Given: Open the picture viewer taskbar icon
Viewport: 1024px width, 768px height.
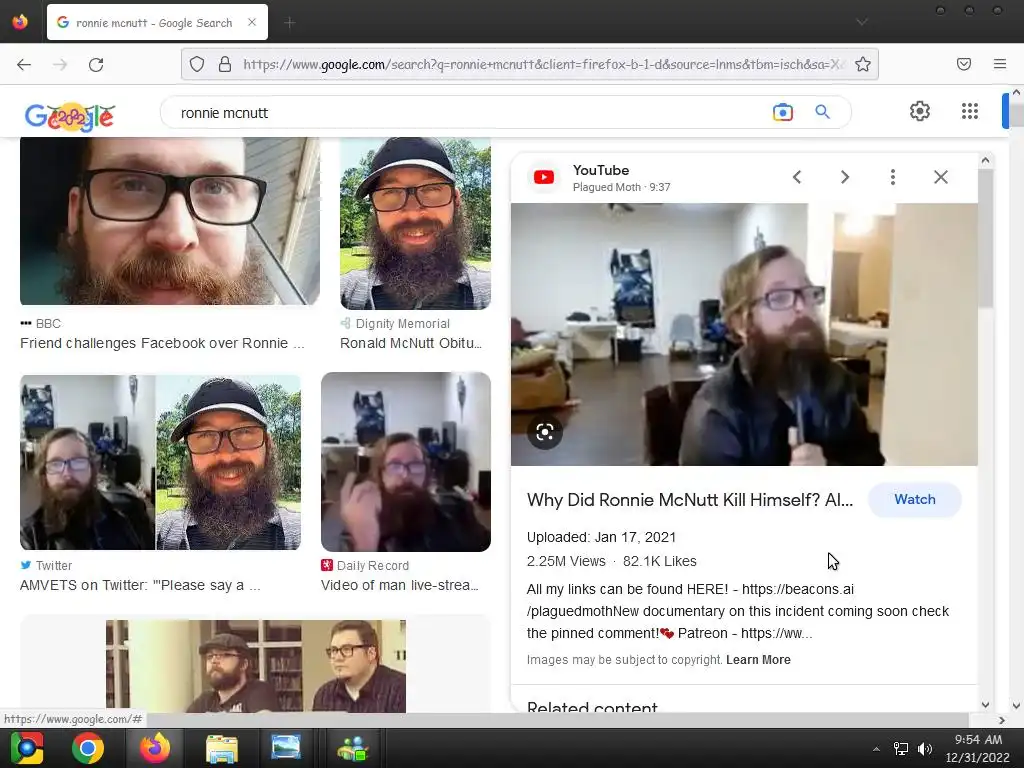Looking at the screenshot, I should 286,747.
